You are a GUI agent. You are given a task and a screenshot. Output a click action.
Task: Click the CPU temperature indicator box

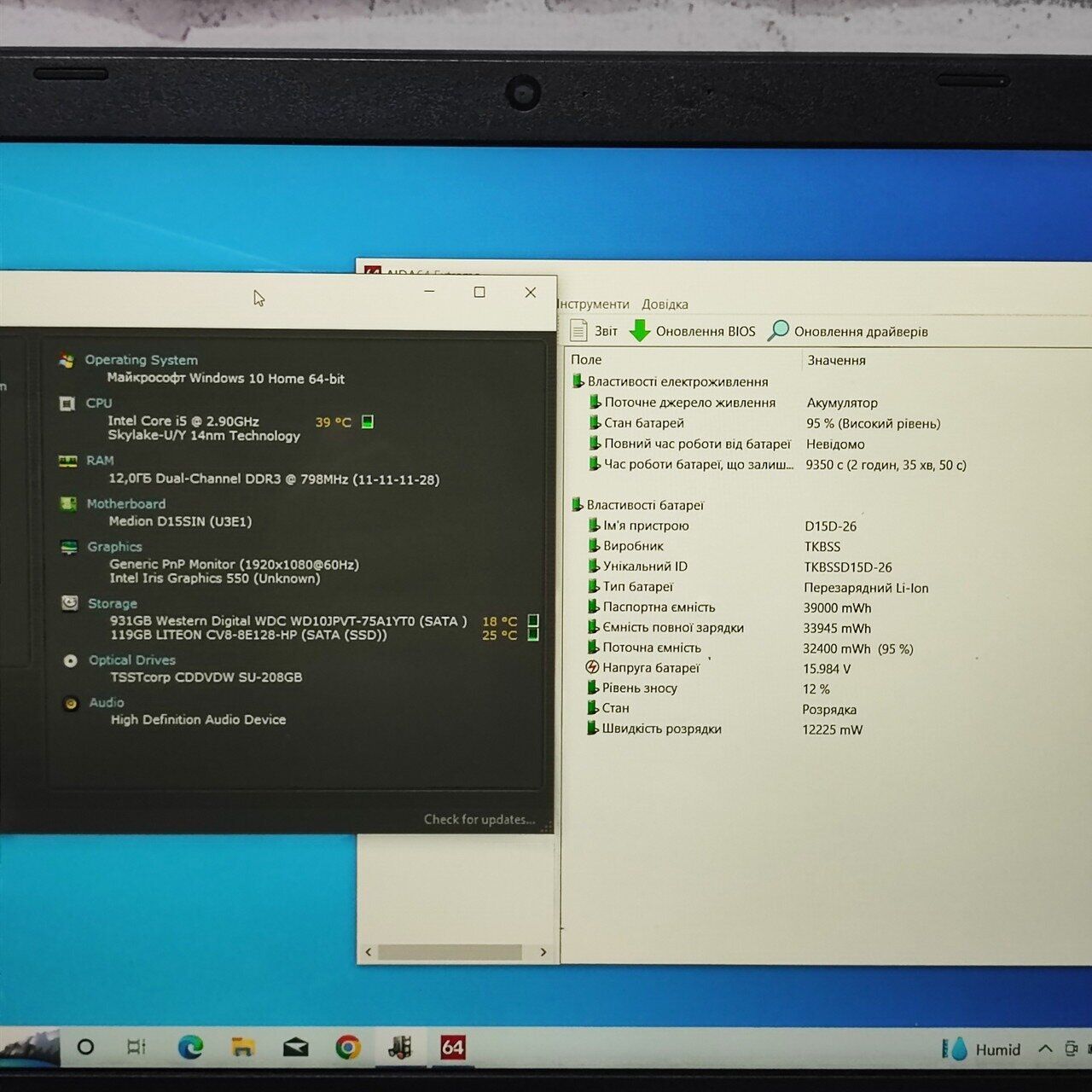(x=368, y=421)
